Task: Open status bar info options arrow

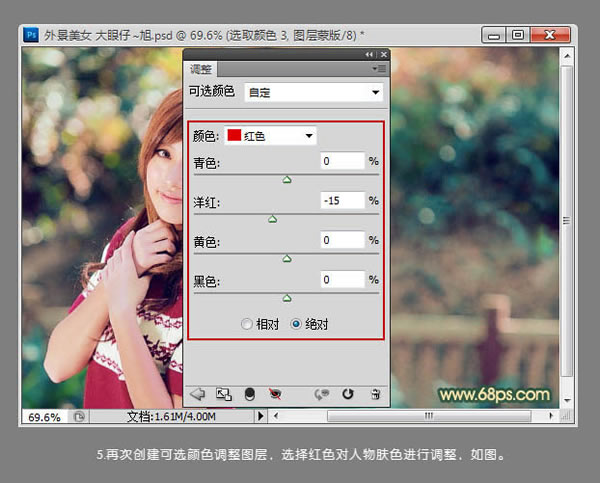Action: [x=261, y=416]
